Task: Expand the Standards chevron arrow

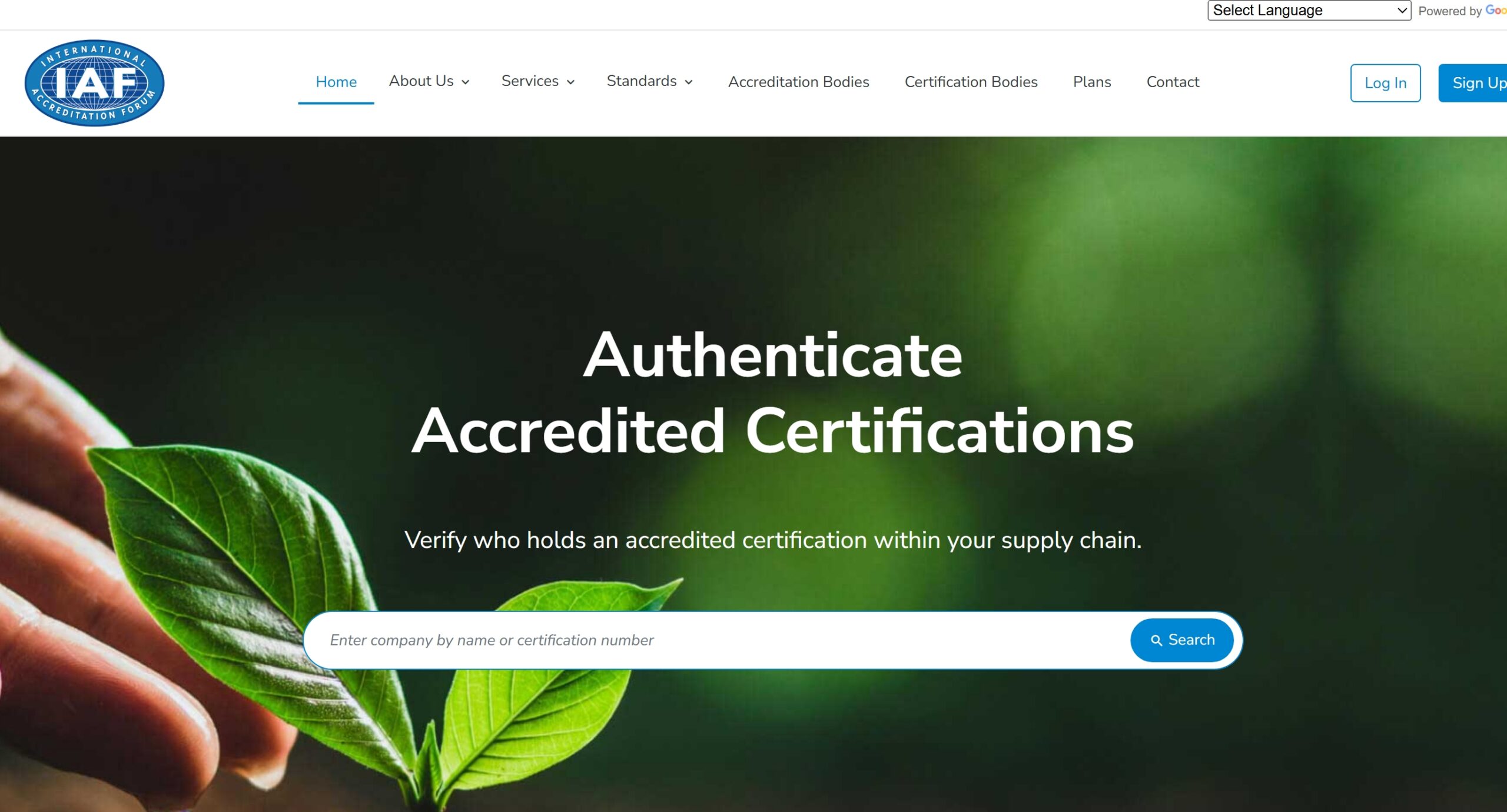Action: (x=689, y=82)
